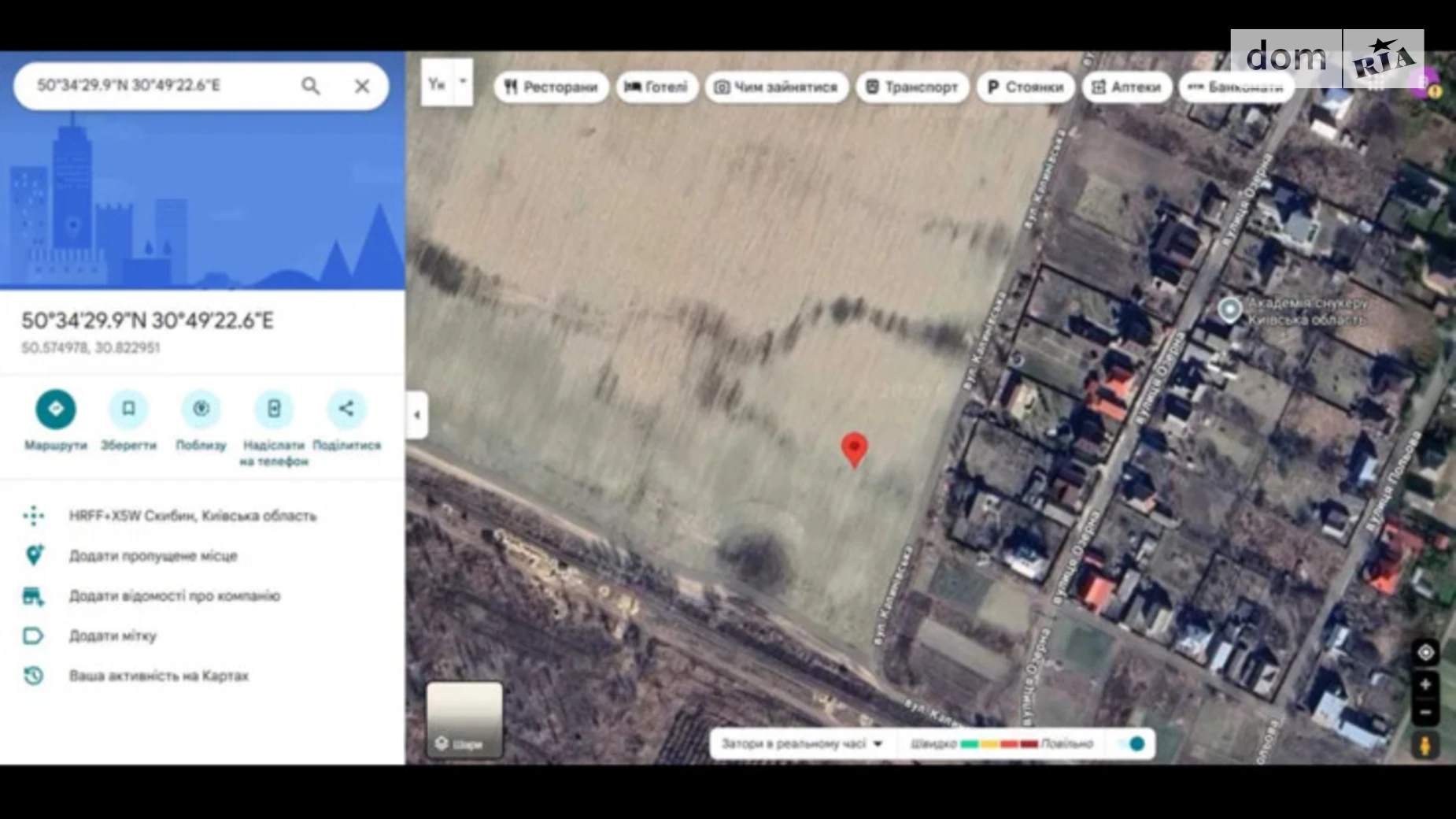Toggle the live traffic switch

1133,744
